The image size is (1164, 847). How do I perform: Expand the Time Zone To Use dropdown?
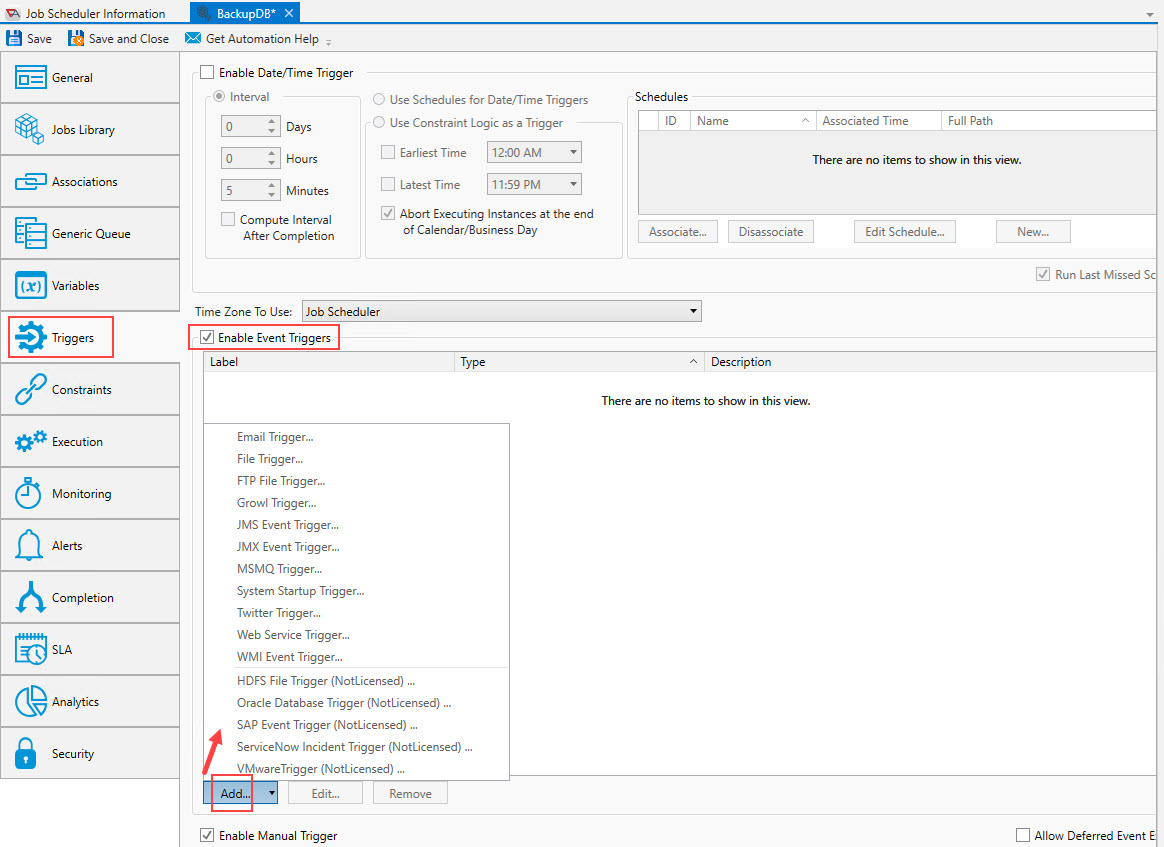coord(693,312)
